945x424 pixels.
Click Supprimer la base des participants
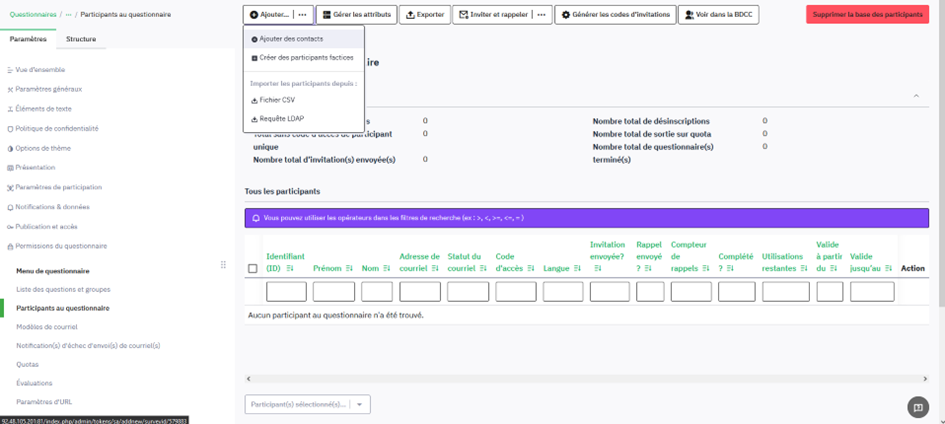click(868, 15)
